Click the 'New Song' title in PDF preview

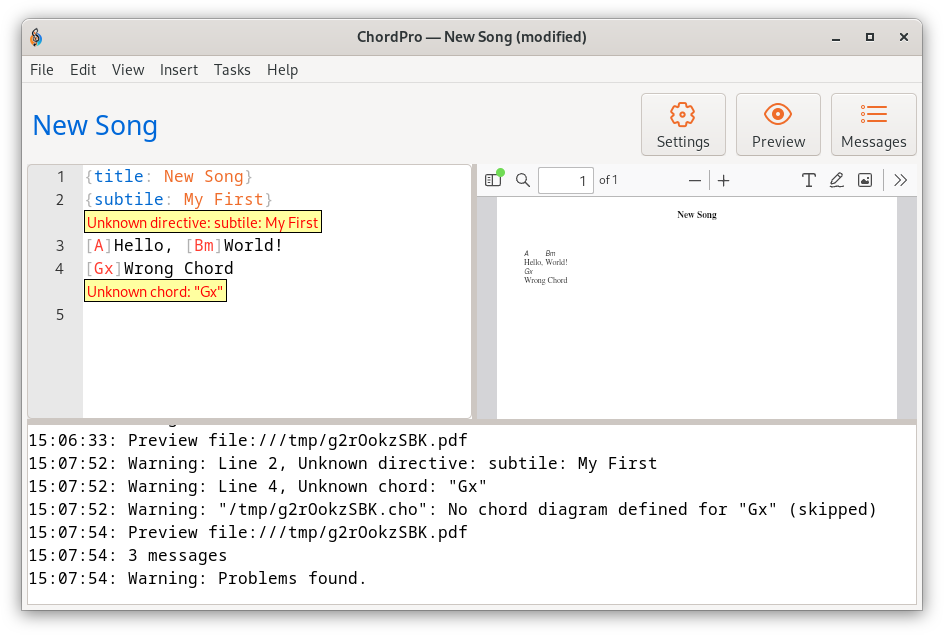pyautogui.click(x=697, y=215)
